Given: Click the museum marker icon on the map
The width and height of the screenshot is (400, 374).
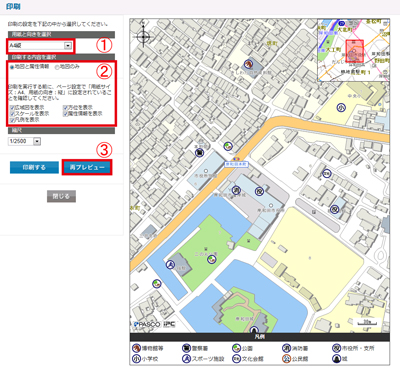Looking at the screenshot, I should point(248,63).
